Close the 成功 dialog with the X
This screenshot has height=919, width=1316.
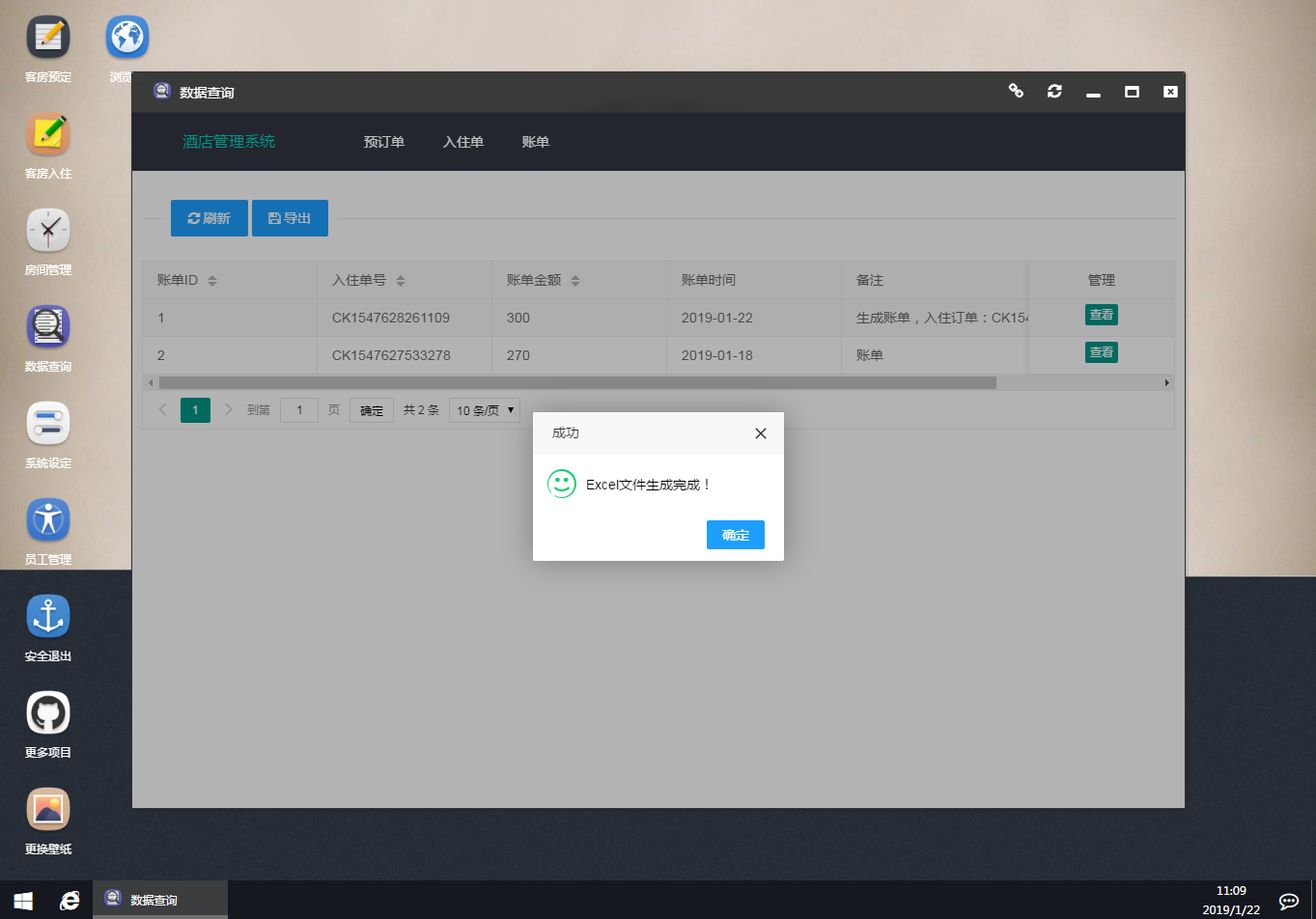761,433
